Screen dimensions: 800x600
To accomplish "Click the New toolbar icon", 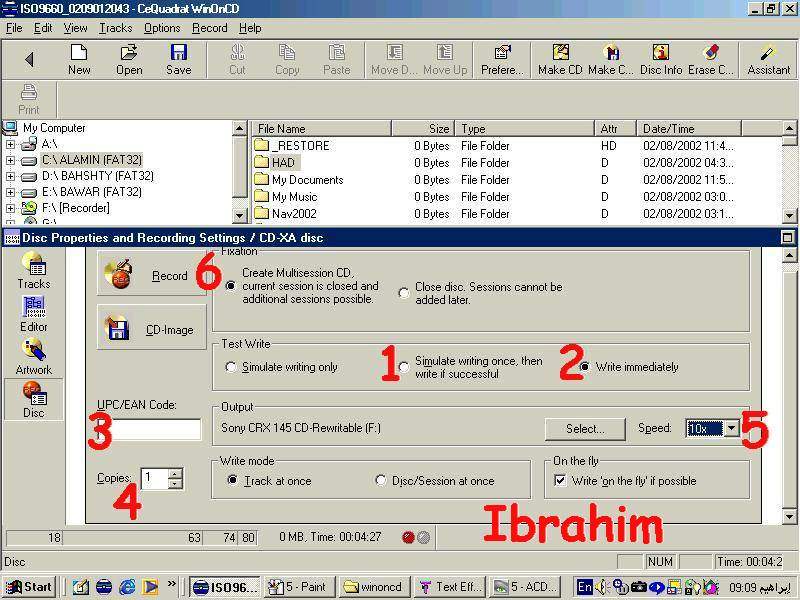I will tap(79, 53).
